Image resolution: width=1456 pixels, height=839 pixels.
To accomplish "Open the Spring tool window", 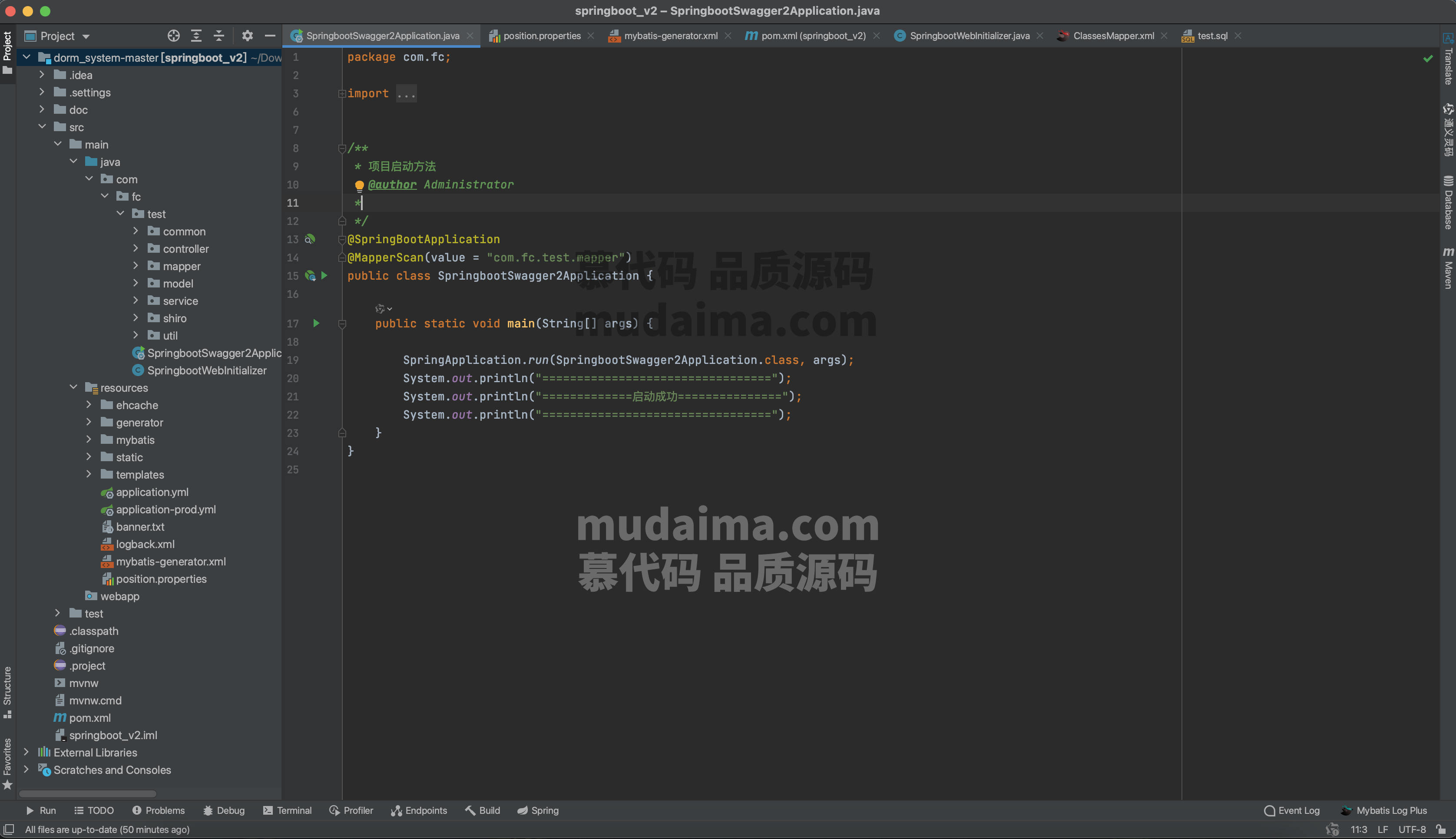I will point(538,810).
